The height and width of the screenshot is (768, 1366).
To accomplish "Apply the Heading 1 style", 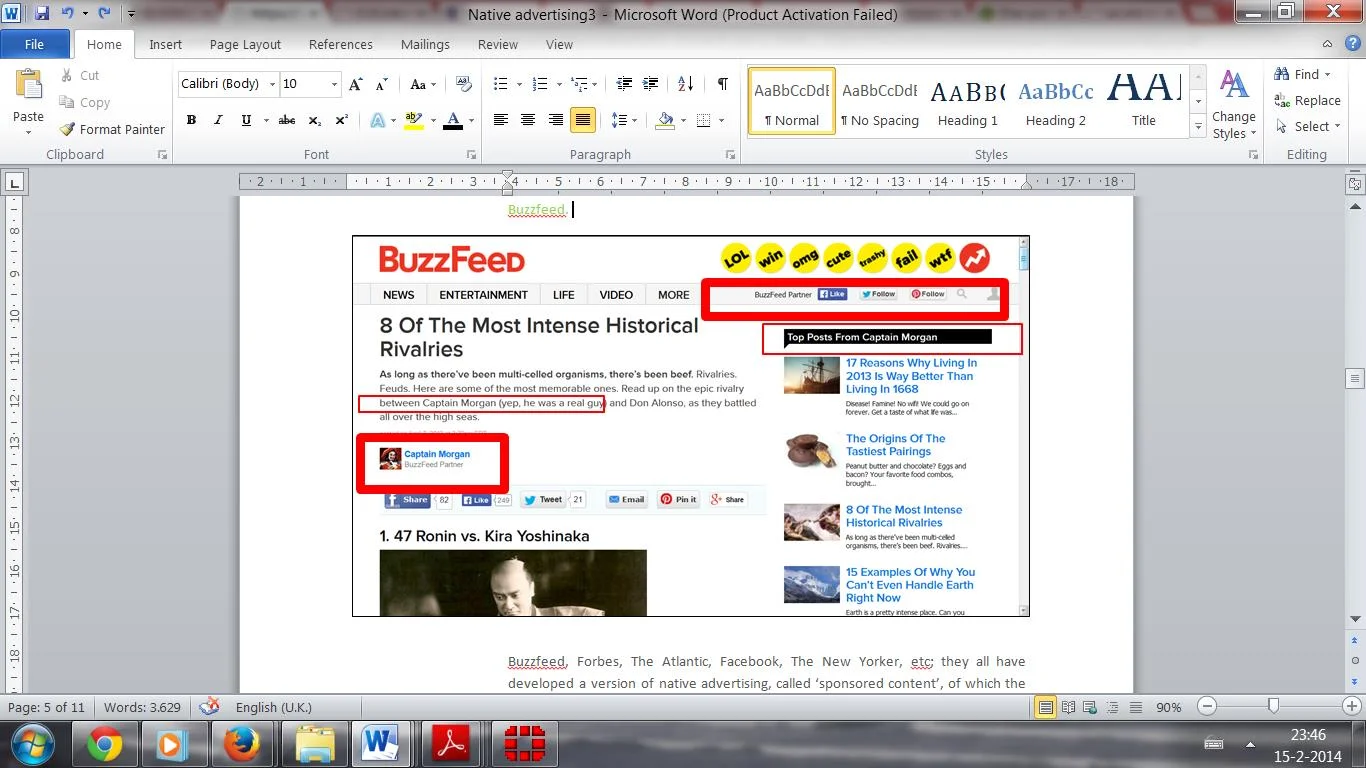I will [968, 102].
